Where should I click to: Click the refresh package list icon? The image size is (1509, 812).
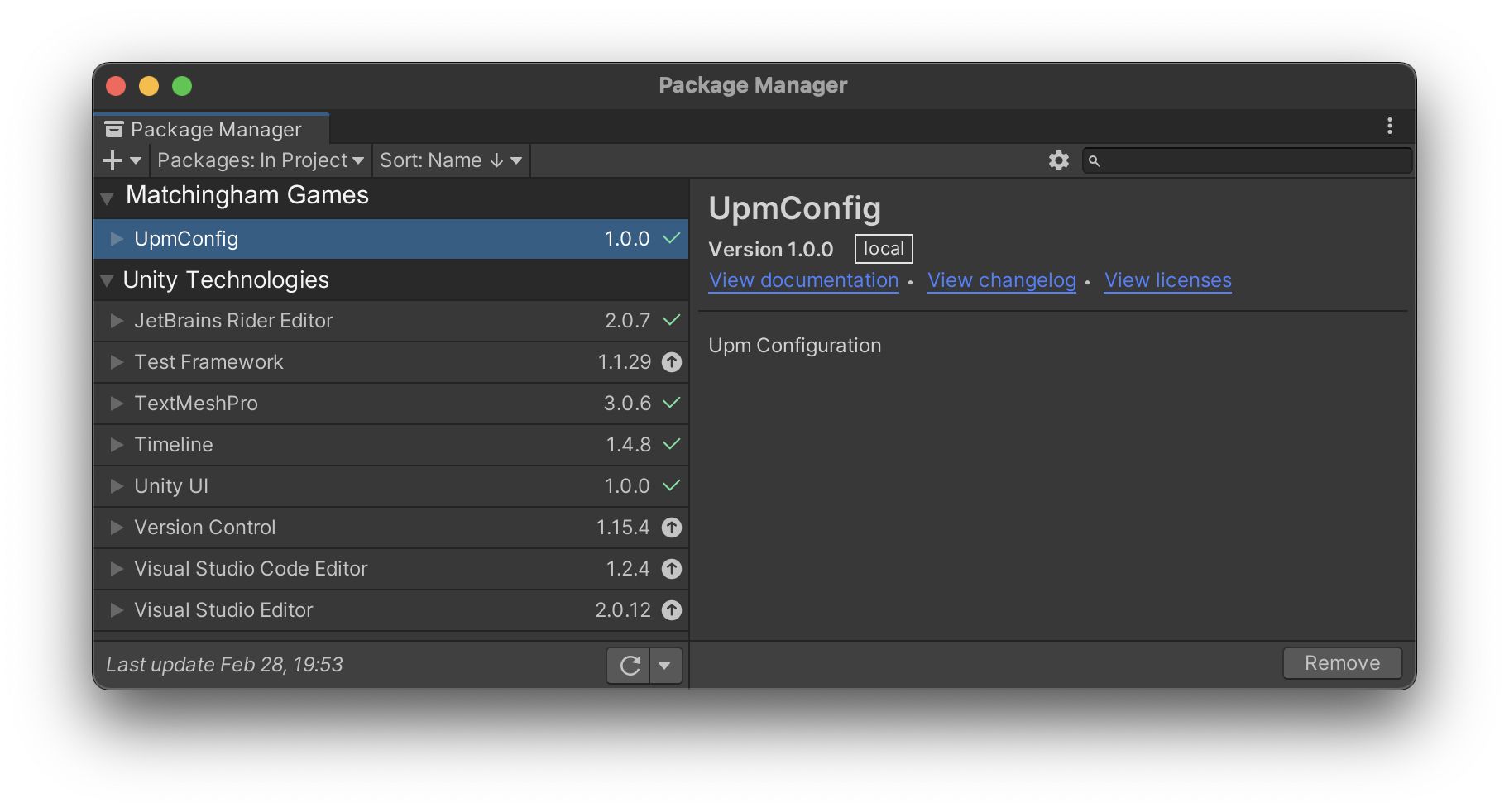[630, 666]
